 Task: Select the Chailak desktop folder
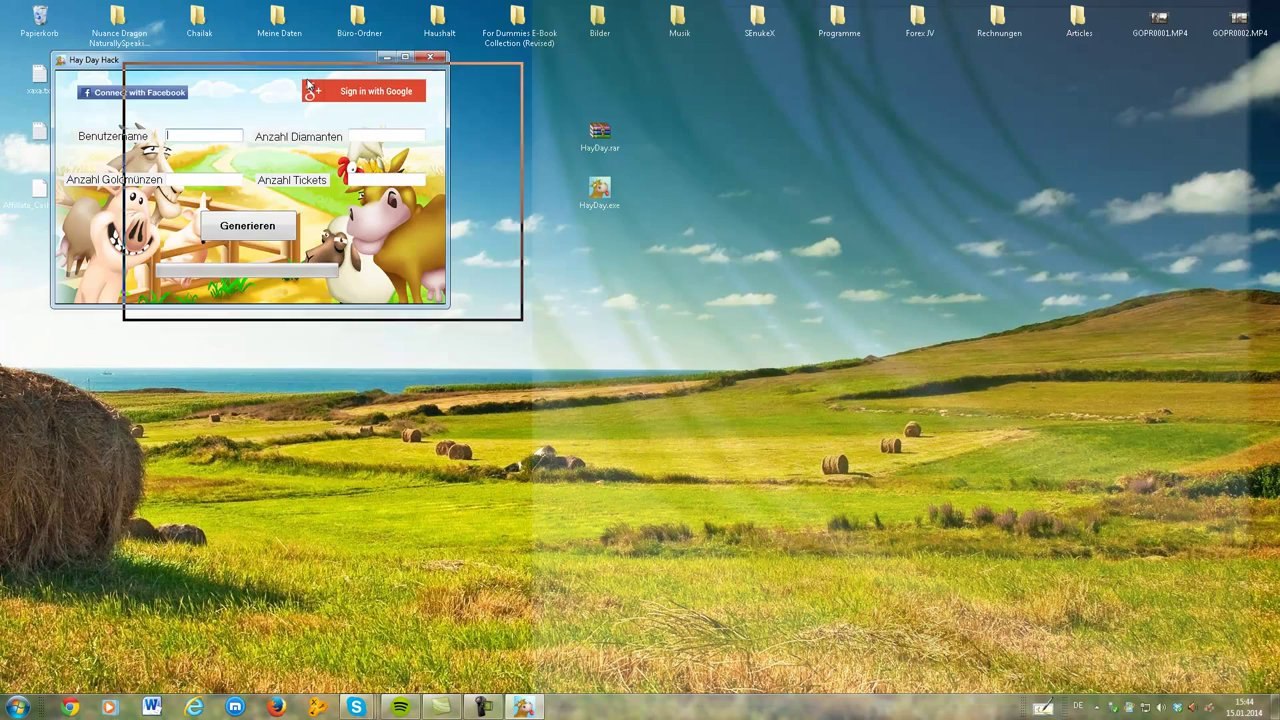pos(199,22)
